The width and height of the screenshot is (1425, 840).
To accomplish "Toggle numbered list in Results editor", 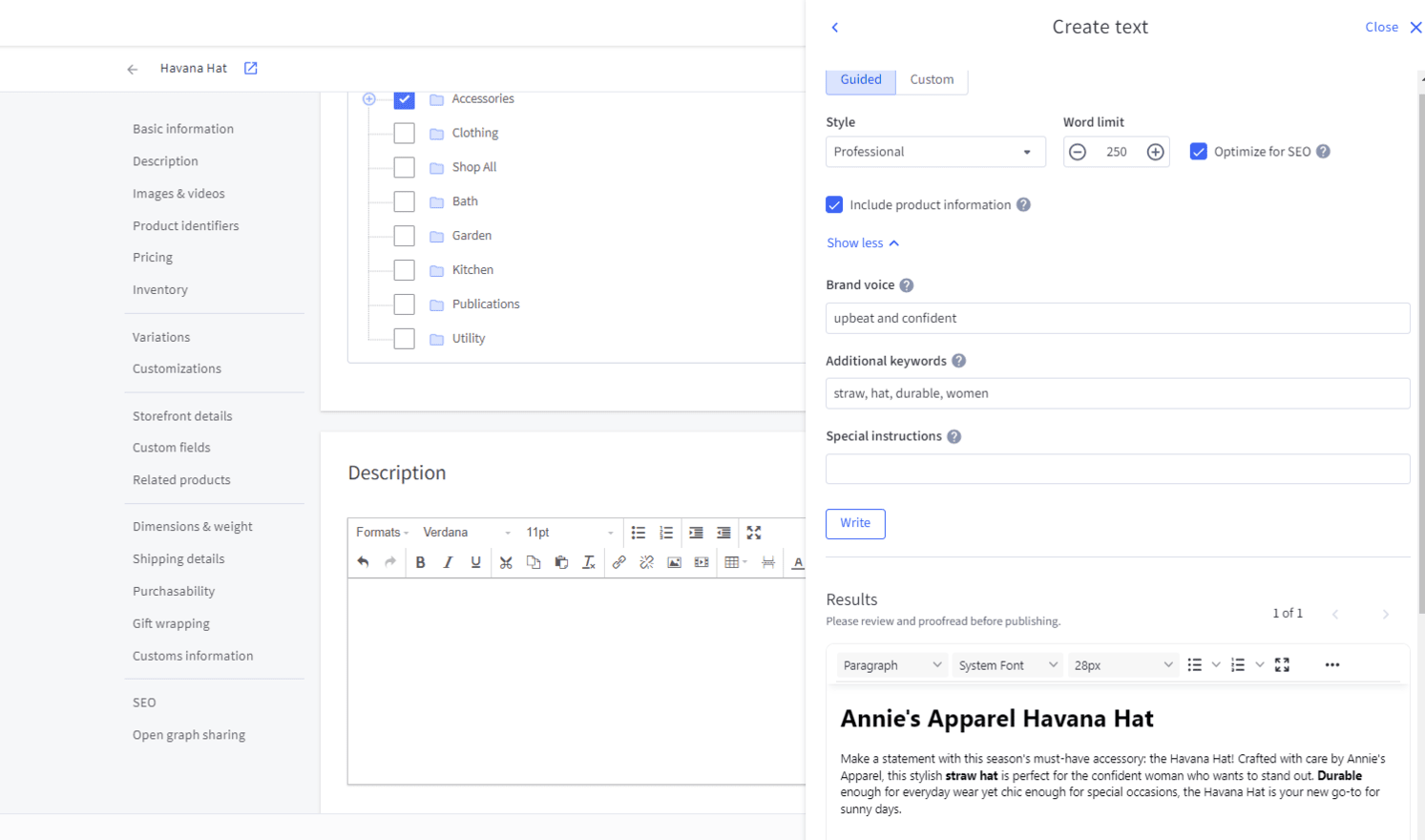I will point(1238,665).
